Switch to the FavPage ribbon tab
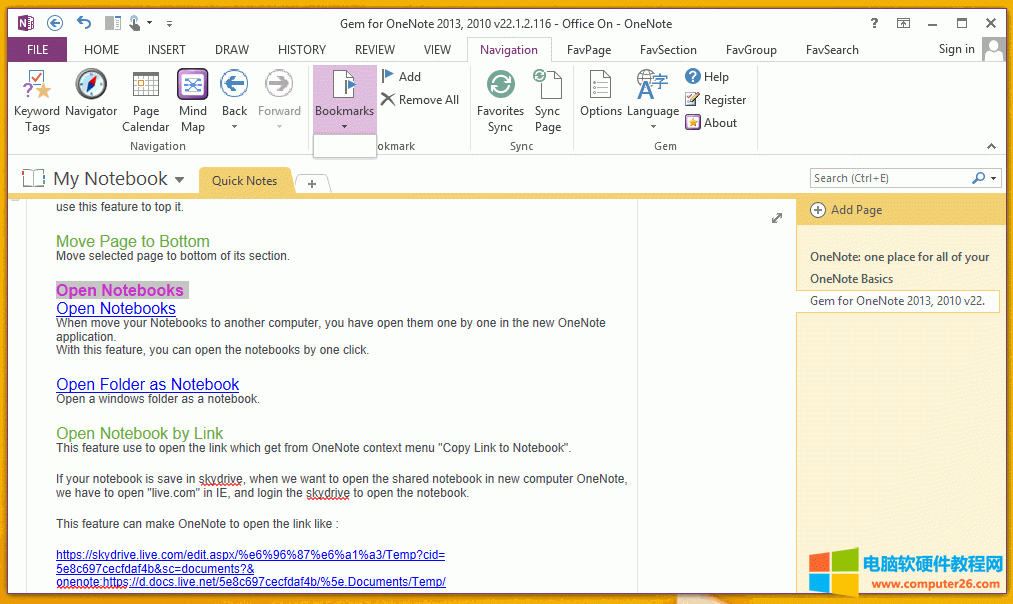Image resolution: width=1013 pixels, height=604 pixels. (588, 49)
